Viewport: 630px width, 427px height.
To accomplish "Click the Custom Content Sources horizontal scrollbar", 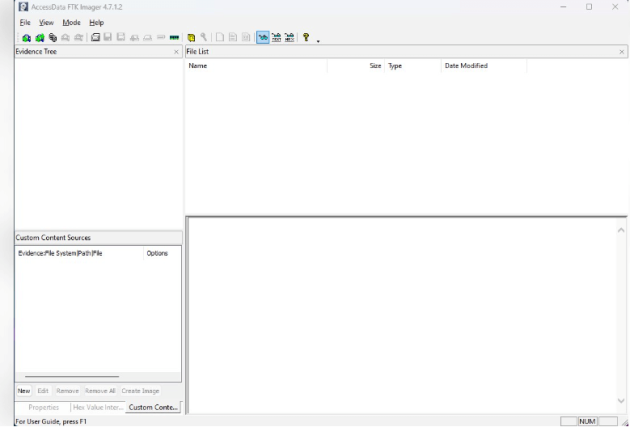I will pos(72,377).
